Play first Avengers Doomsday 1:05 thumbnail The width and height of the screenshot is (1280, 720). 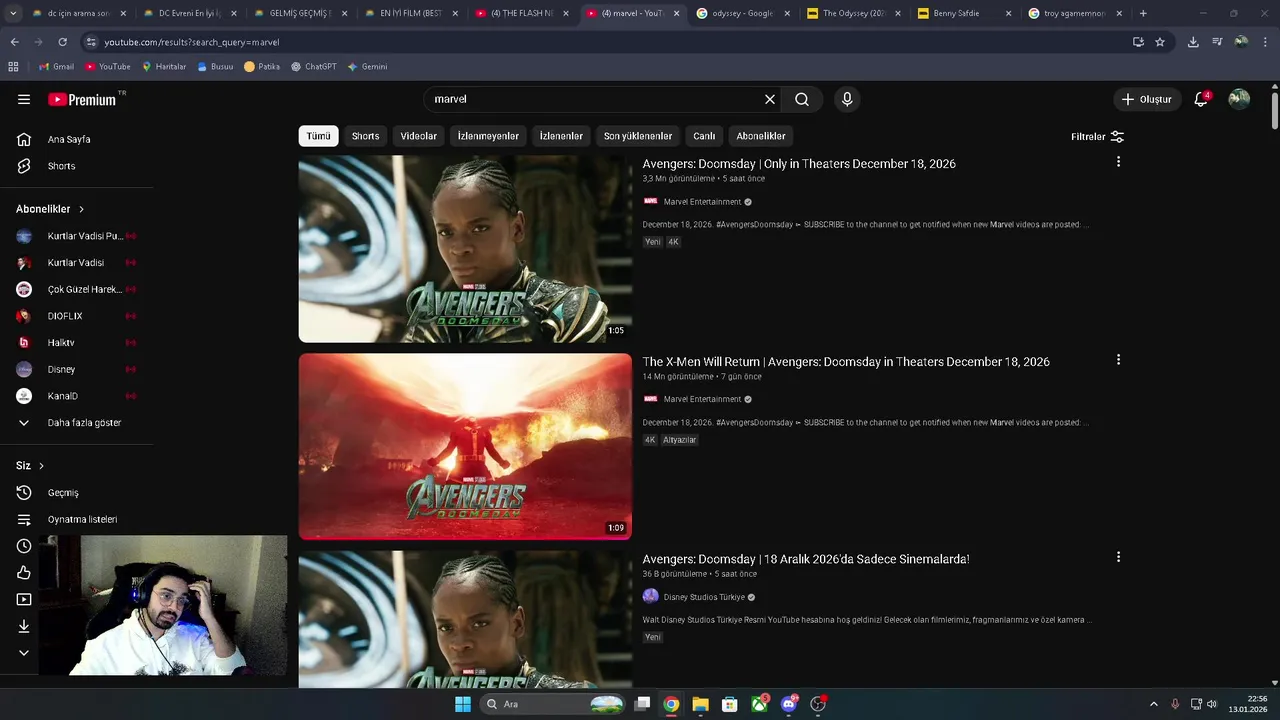[465, 249]
